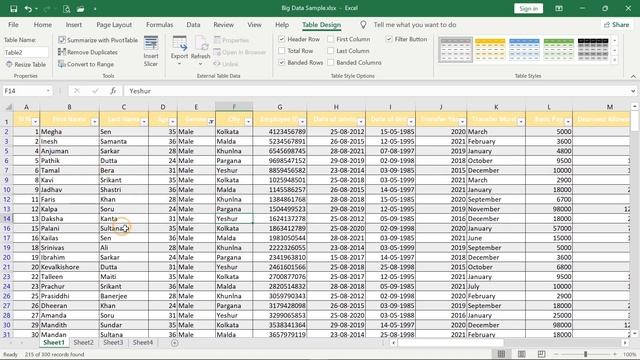640x360 pixels.
Task: Click the formula bar showing Yeshur
Action: point(376,91)
